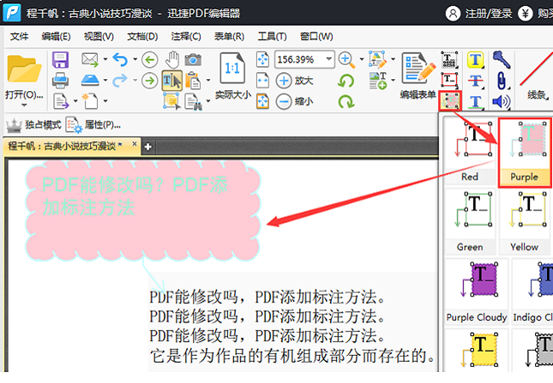The image size is (553, 383).
Task: Open the 工具(T) menu
Action: [272, 36]
